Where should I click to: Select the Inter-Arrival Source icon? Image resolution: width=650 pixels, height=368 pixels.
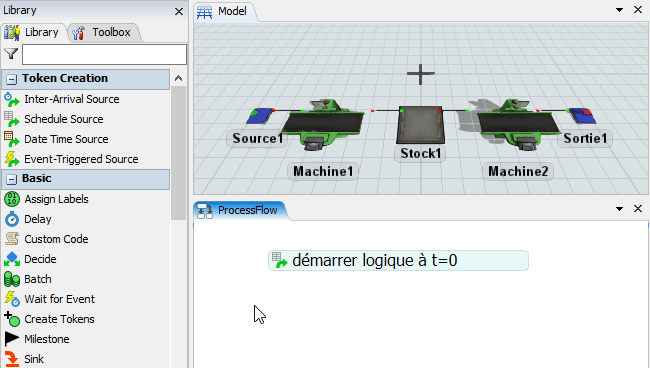(12, 99)
